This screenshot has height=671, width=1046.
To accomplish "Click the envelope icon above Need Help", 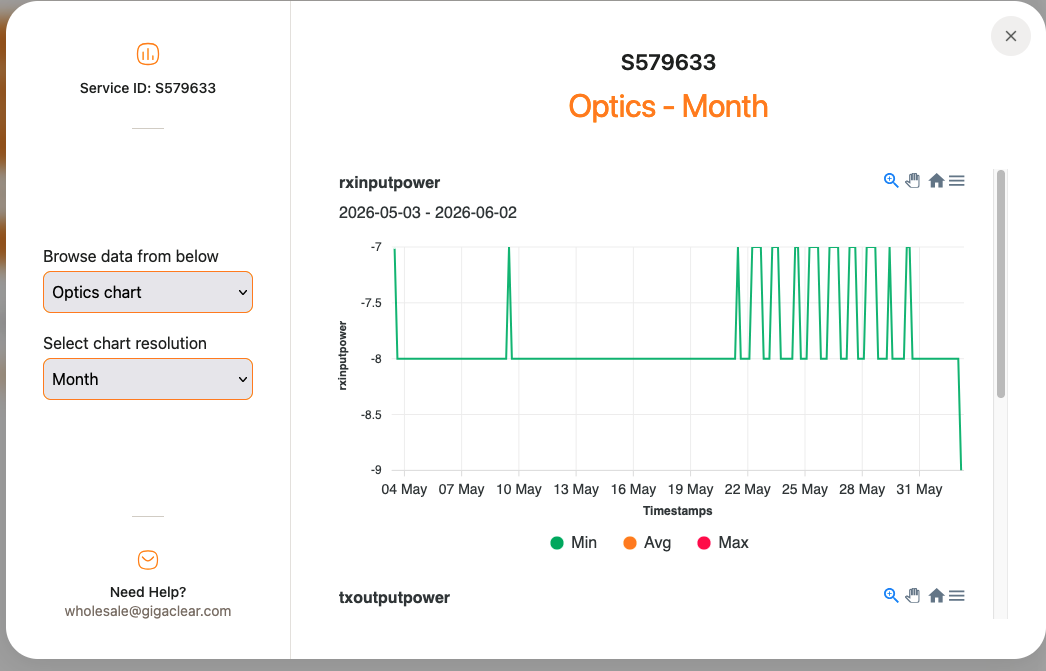I will [x=148, y=560].
